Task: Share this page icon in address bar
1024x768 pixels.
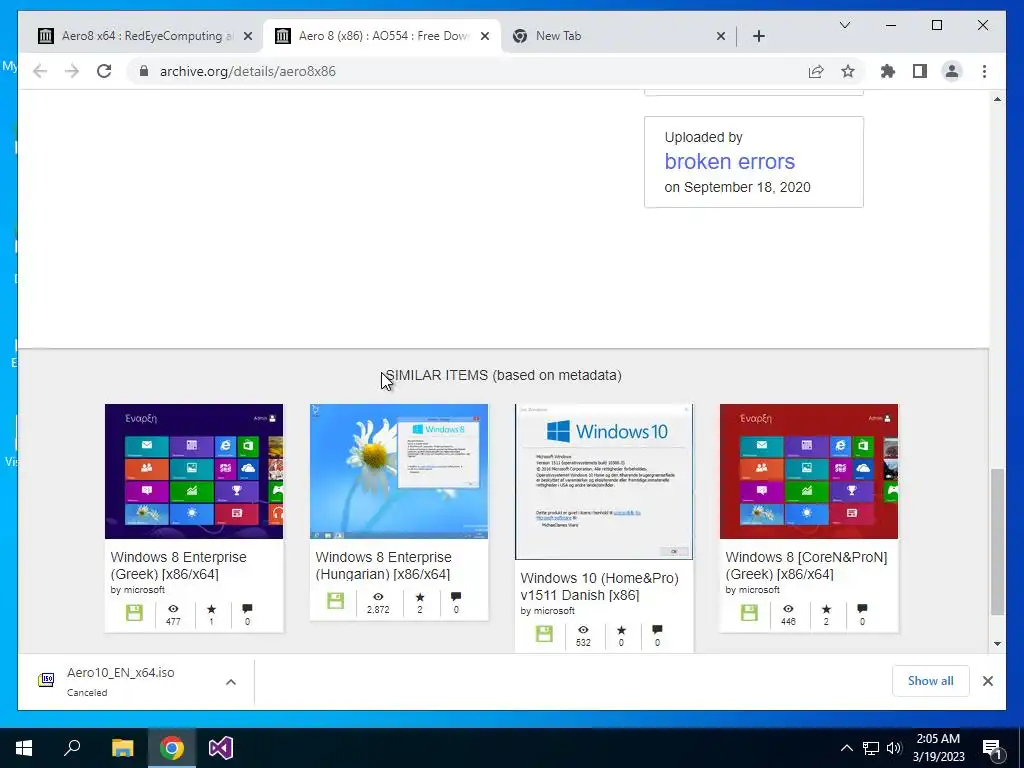Action: [x=816, y=71]
